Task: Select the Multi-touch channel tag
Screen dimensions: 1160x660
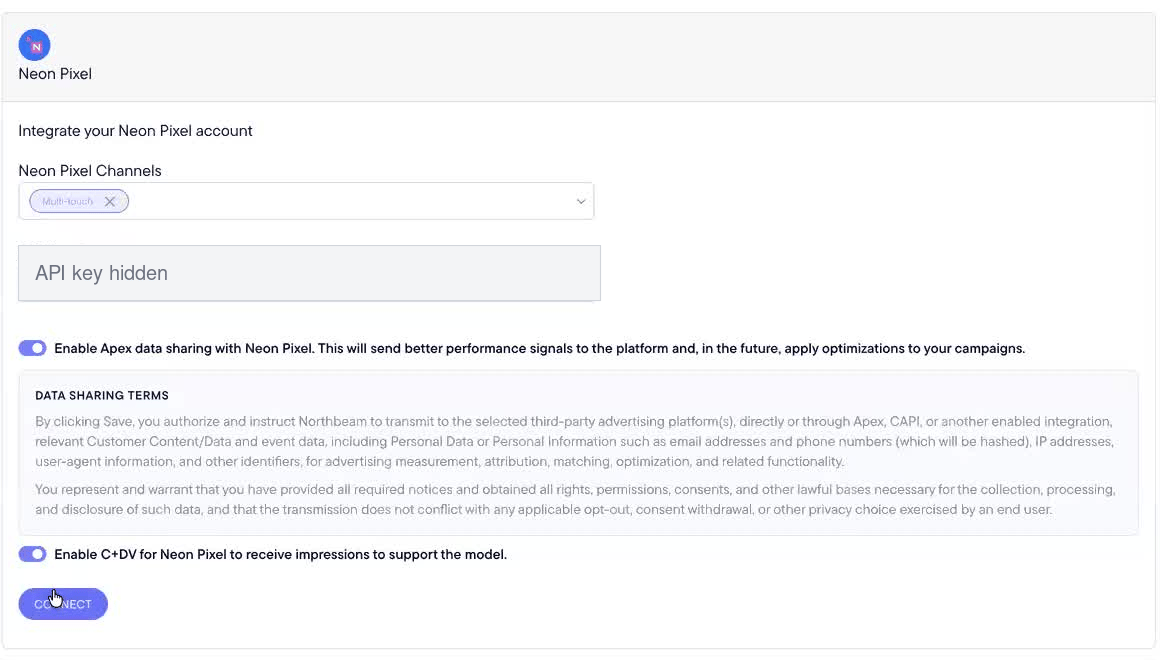Action: tap(68, 201)
